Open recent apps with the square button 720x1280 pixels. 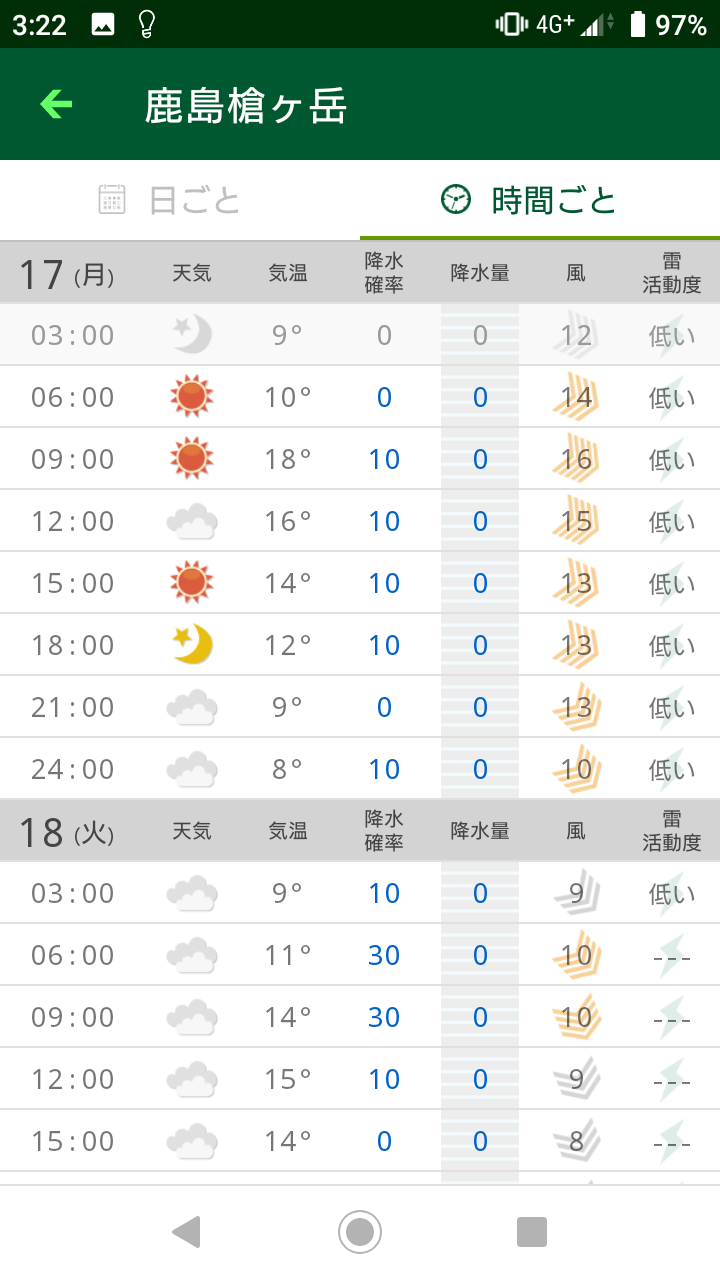click(531, 1232)
